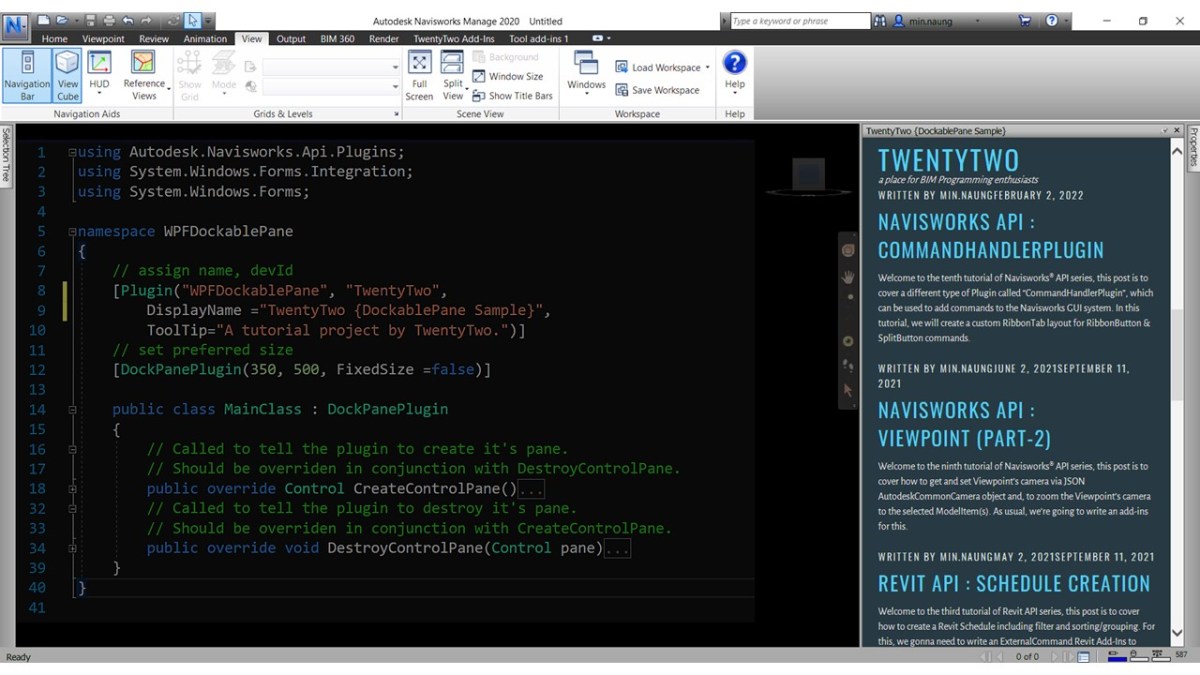Open the title bar help dropdown arrow
Screen dimensions: 1200x675
click(1068, 21)
